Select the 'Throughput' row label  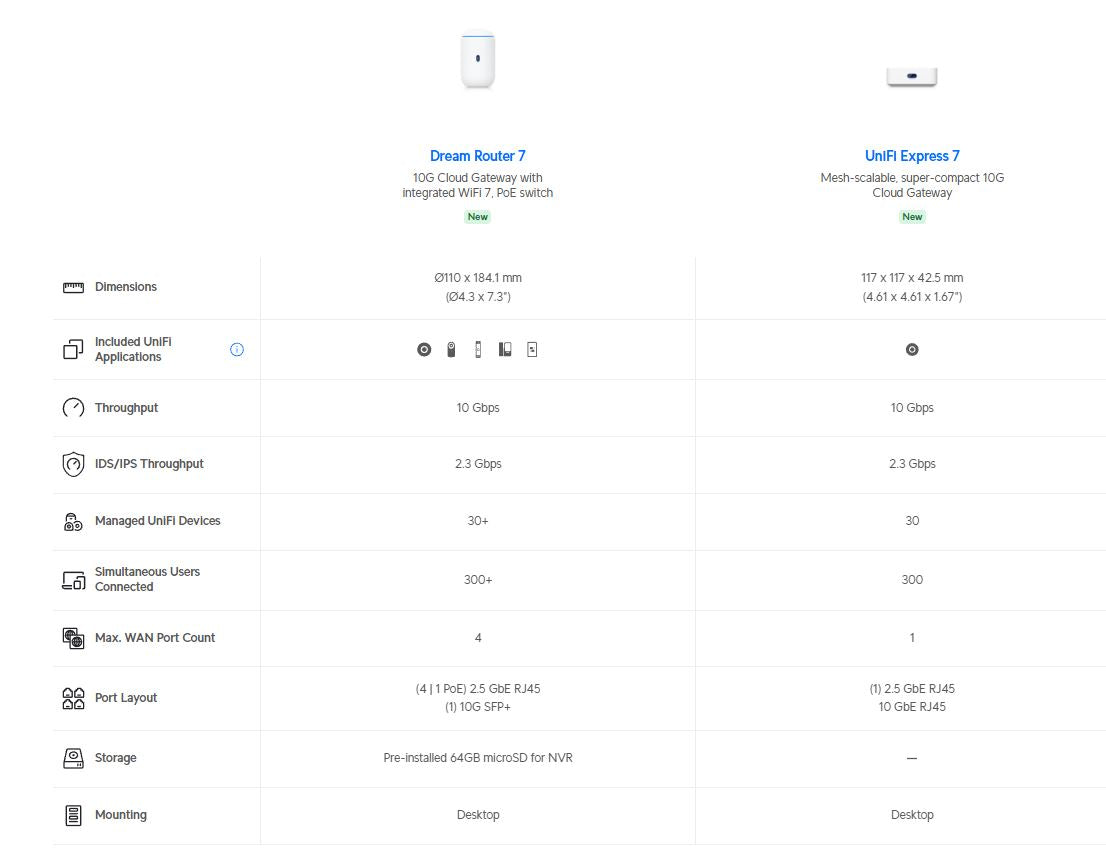point(126,408)
